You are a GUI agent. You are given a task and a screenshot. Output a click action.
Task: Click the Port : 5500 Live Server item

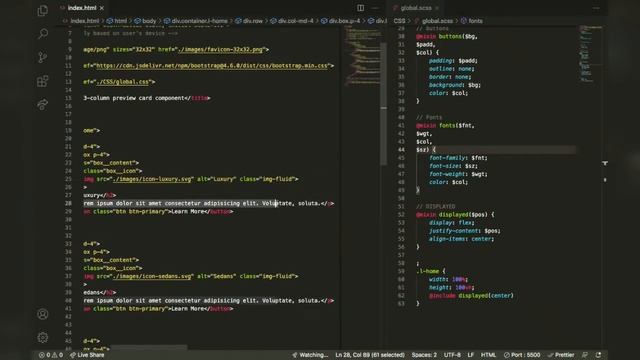522,355
